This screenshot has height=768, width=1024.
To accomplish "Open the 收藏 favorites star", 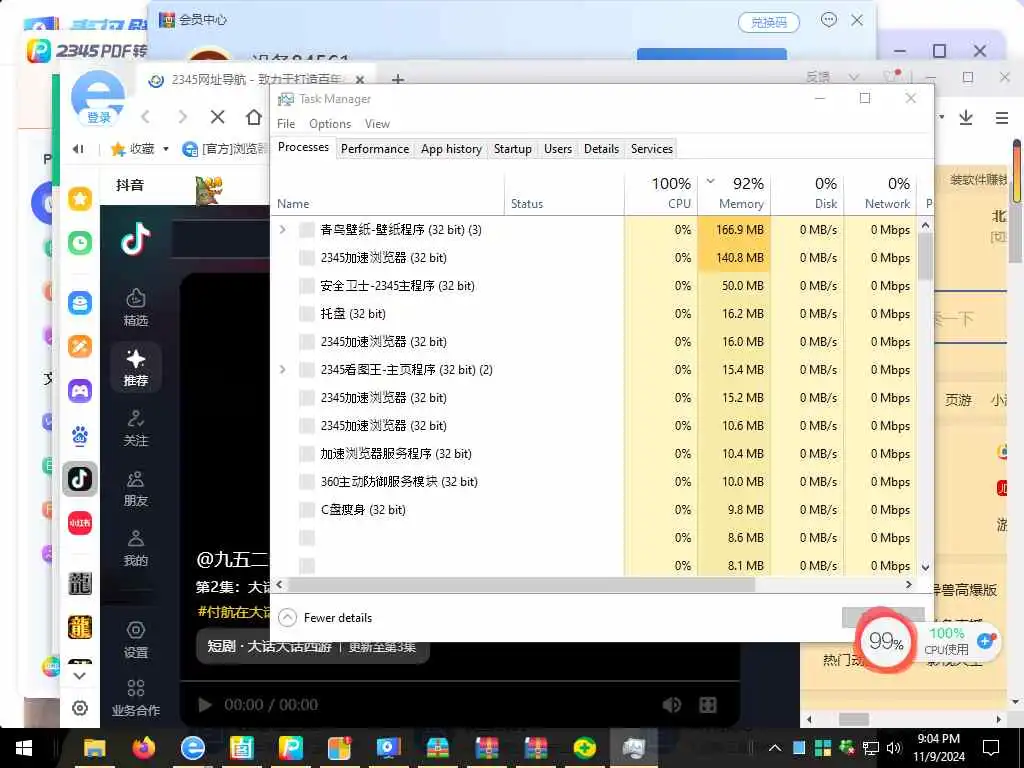I will [x=118, y=149].
